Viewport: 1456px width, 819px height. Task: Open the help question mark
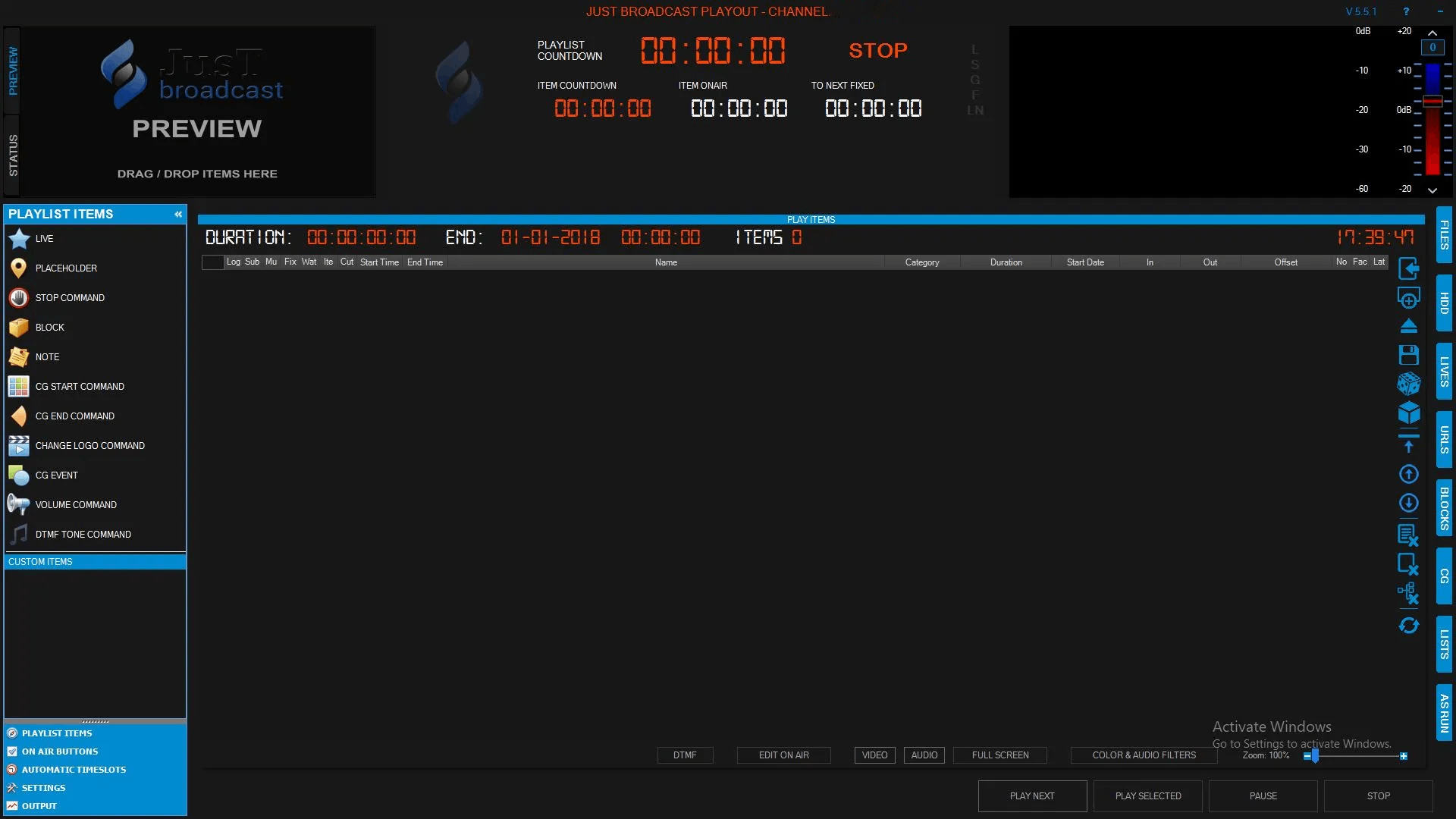[1406, 11]
